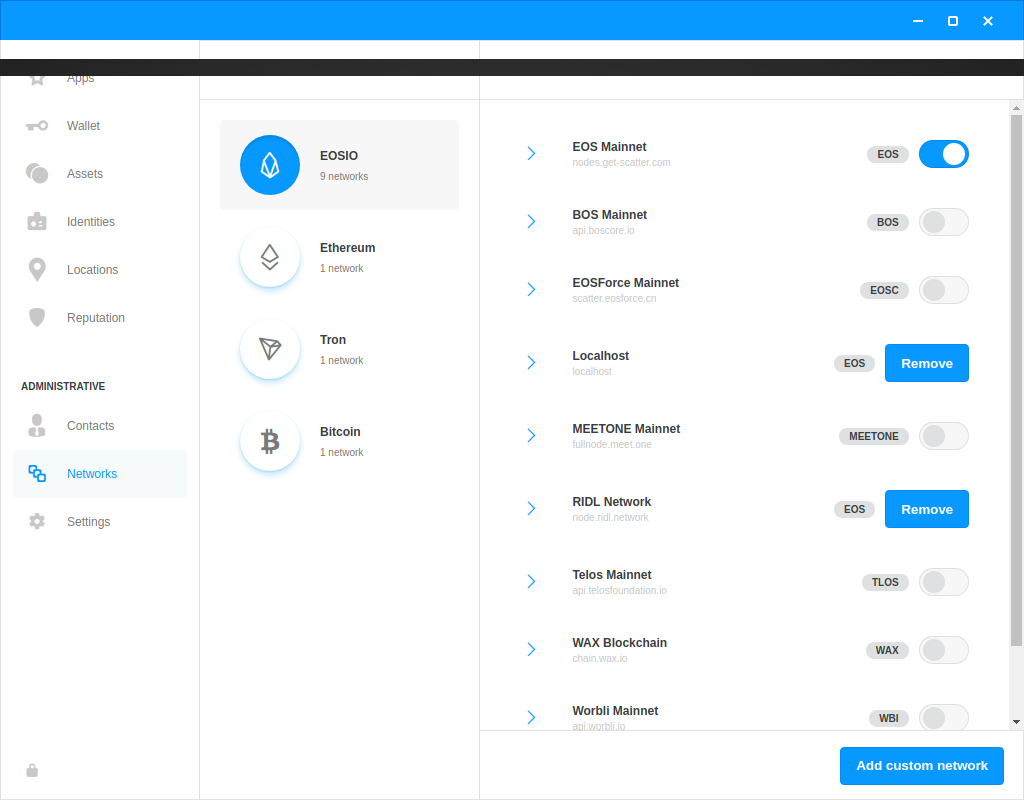Click the Settings gear icon
This screenshot has height=800, width=1024.
point(37,521)
